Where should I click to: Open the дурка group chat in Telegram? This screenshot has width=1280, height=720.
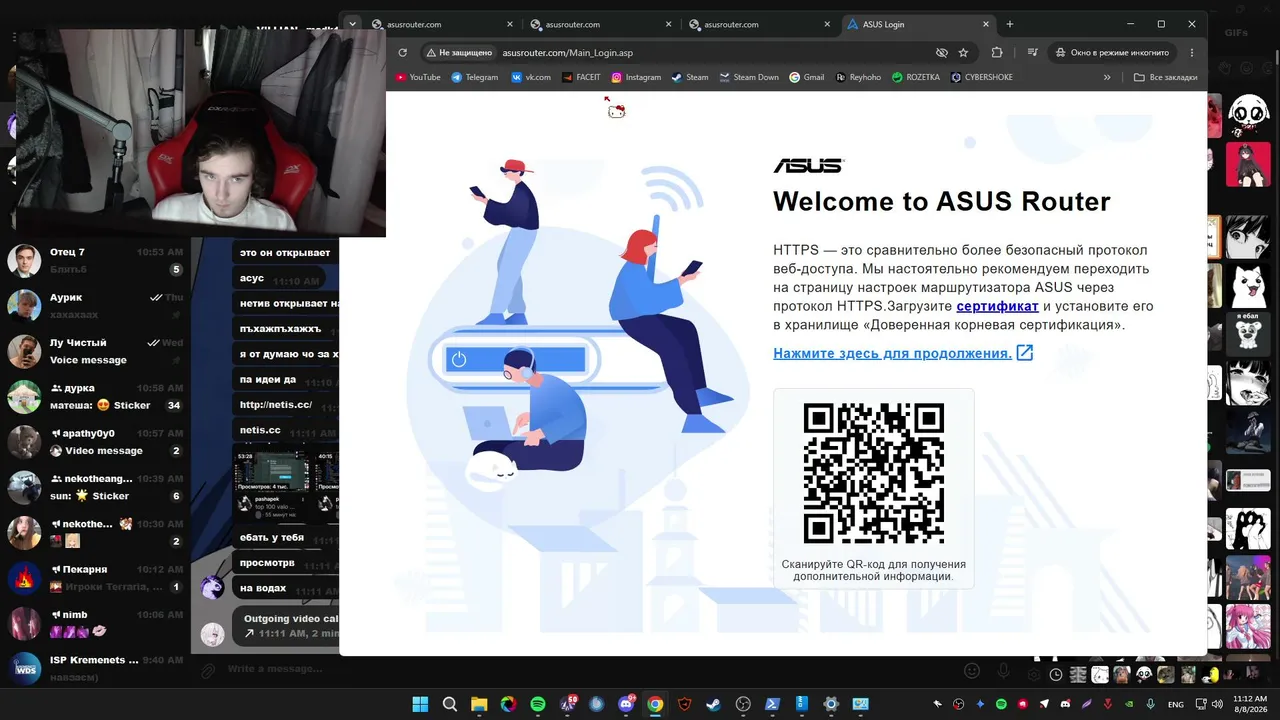click(96, 397)
